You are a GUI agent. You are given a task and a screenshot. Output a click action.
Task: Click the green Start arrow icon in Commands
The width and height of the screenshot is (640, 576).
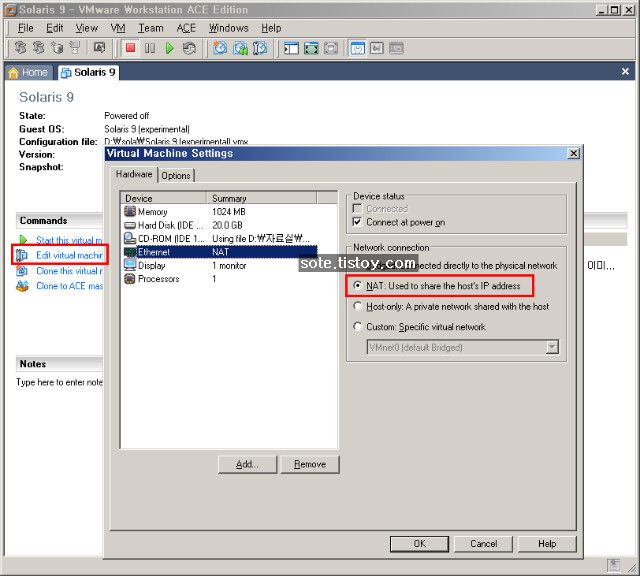[x=23, y=240]
